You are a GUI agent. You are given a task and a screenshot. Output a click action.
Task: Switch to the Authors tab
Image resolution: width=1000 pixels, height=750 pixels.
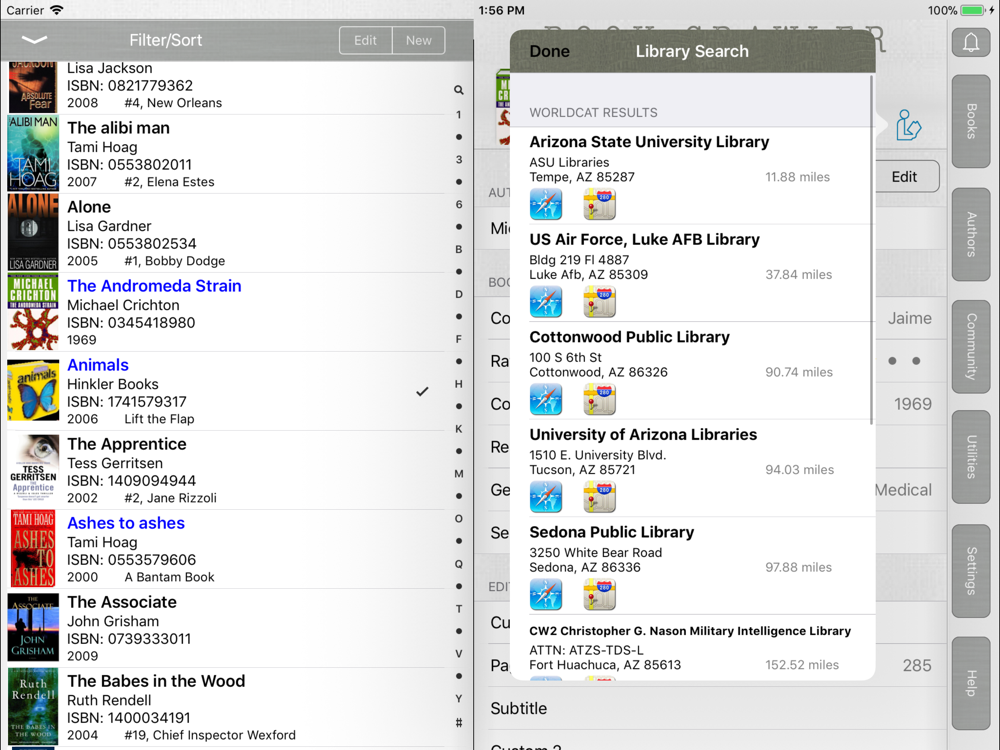point(971,234)
